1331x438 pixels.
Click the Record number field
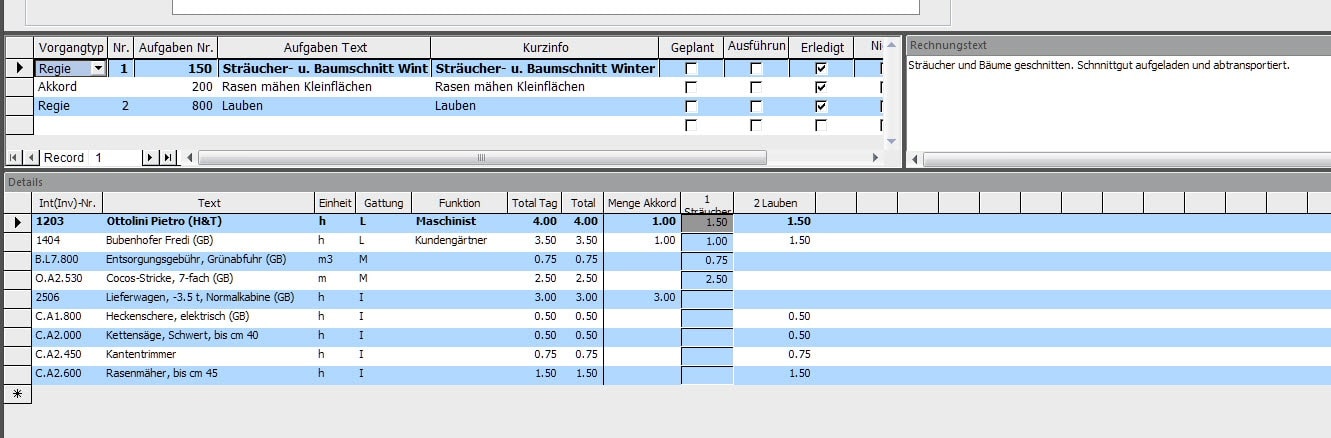pyautogui.click(x=115, y=158)
